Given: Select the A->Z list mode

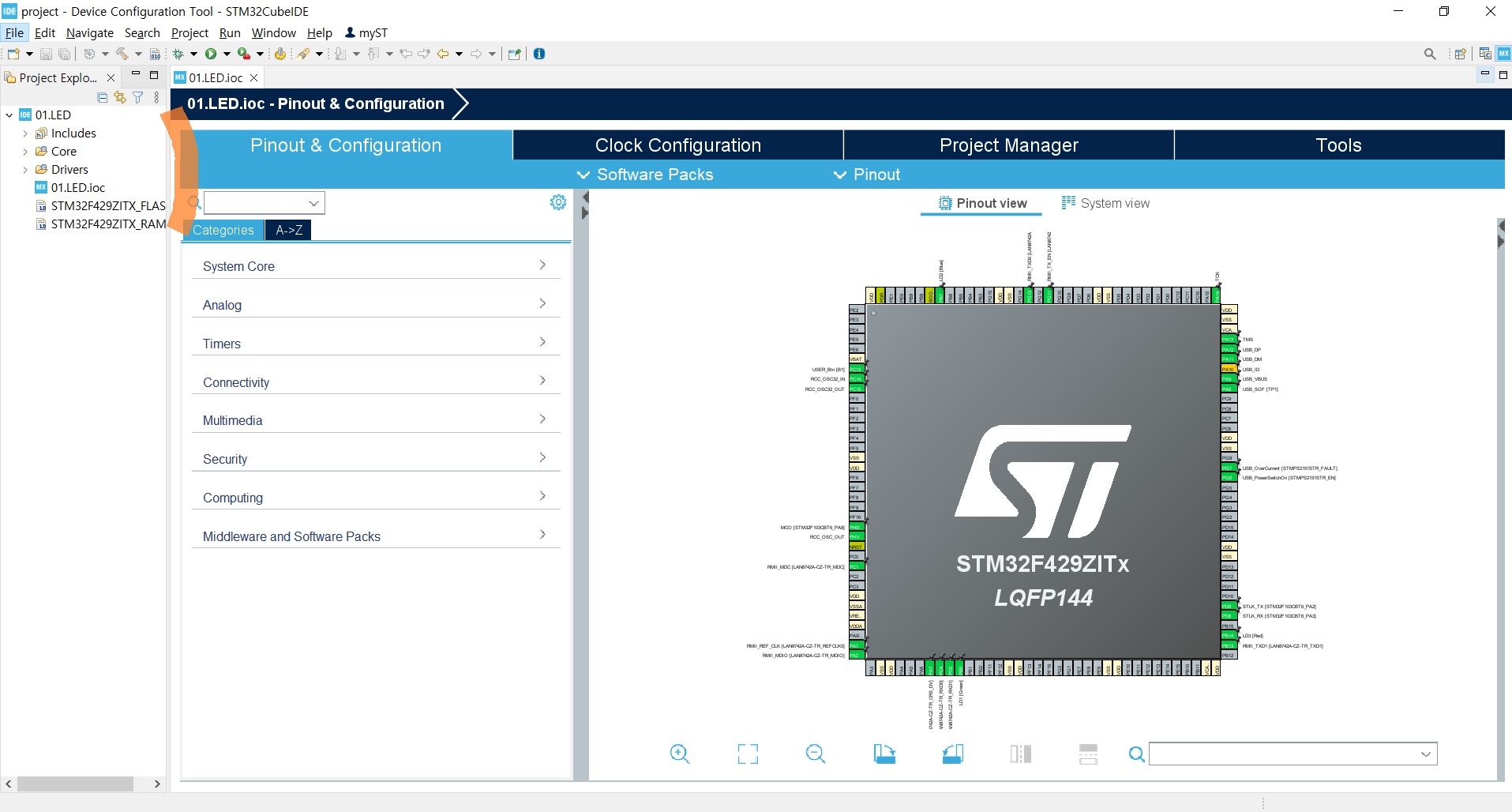Looking at the screenshot, I should 289,230.
